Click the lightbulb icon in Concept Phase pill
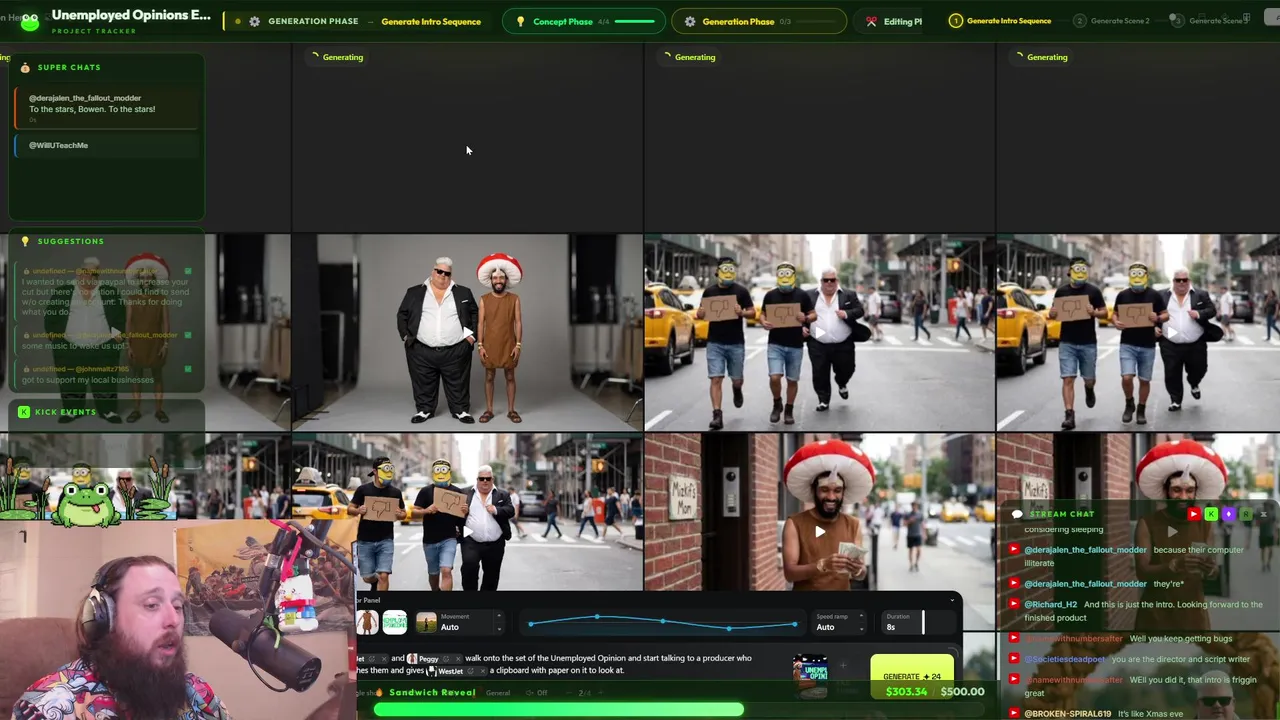The image size is (1280, 720). click(x=520, y=21)
